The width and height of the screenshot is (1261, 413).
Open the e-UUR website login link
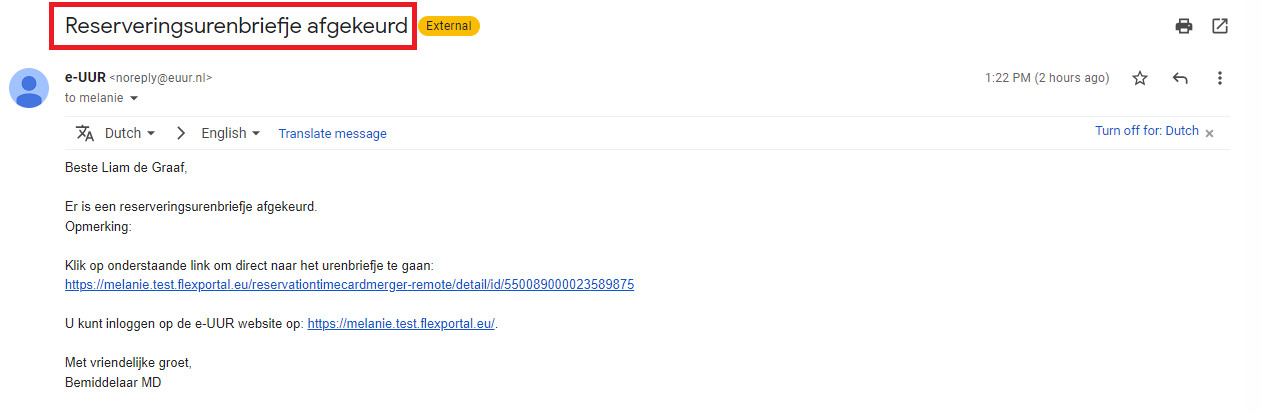(401, 324)
